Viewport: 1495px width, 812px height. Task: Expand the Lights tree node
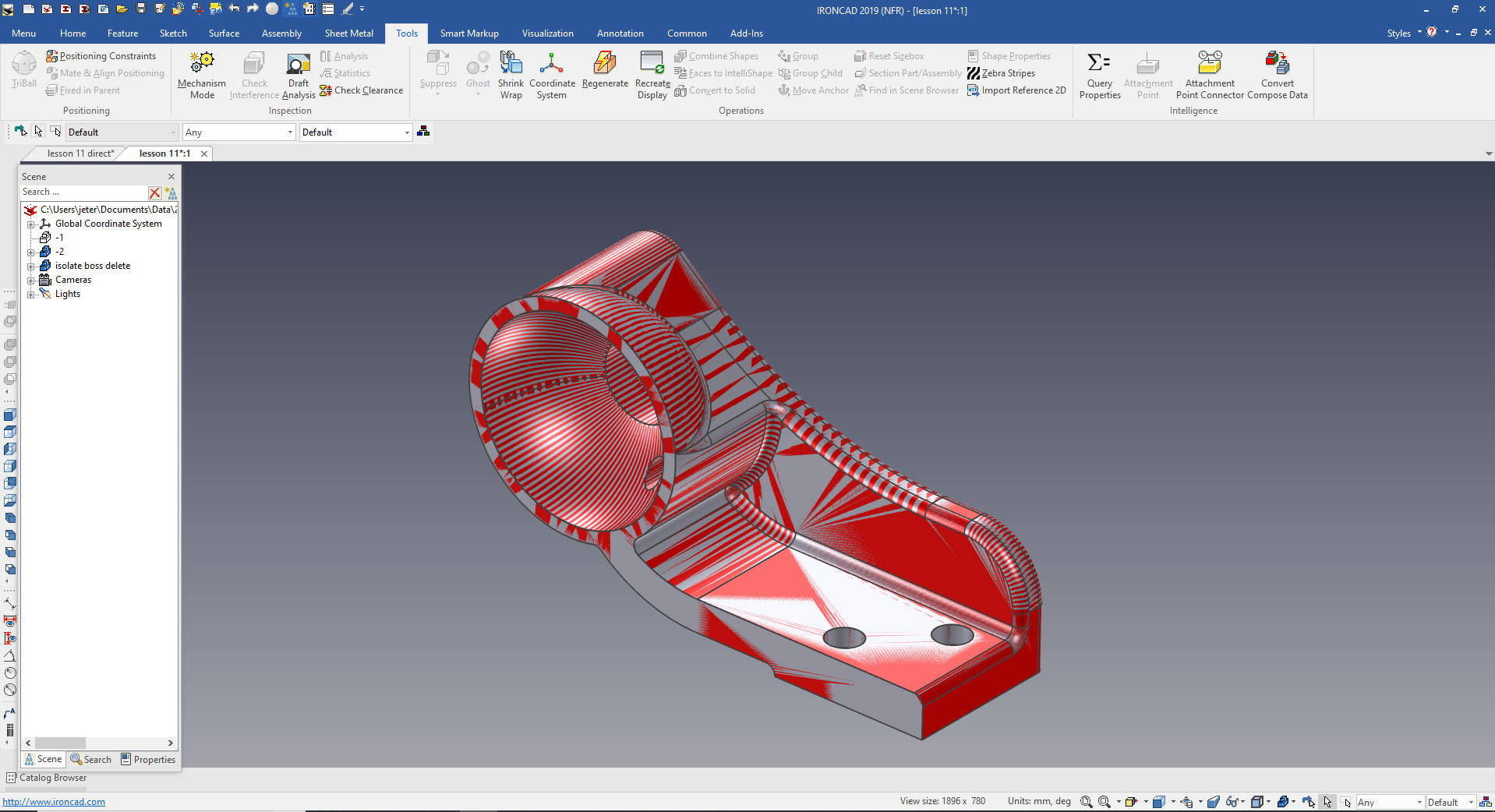(x=31, y=295)
